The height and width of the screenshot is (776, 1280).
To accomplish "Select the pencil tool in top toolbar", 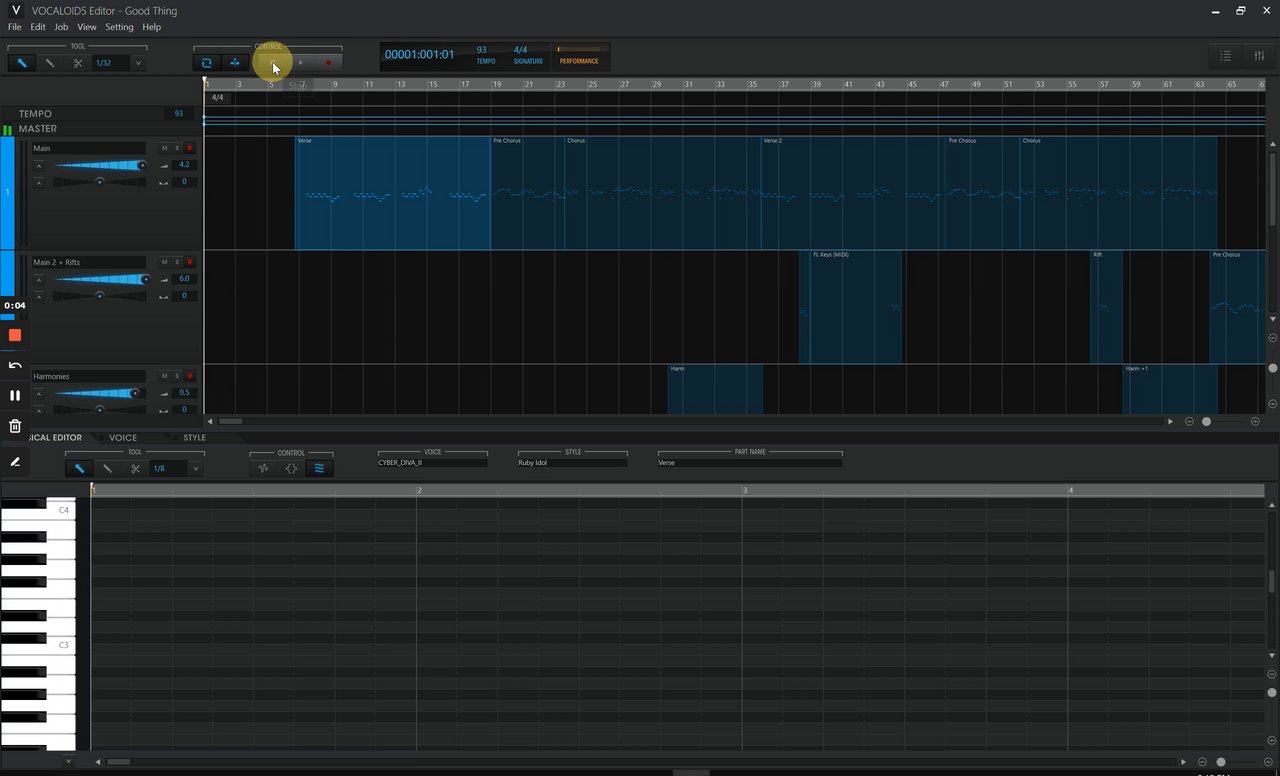I will coord(21,63).
